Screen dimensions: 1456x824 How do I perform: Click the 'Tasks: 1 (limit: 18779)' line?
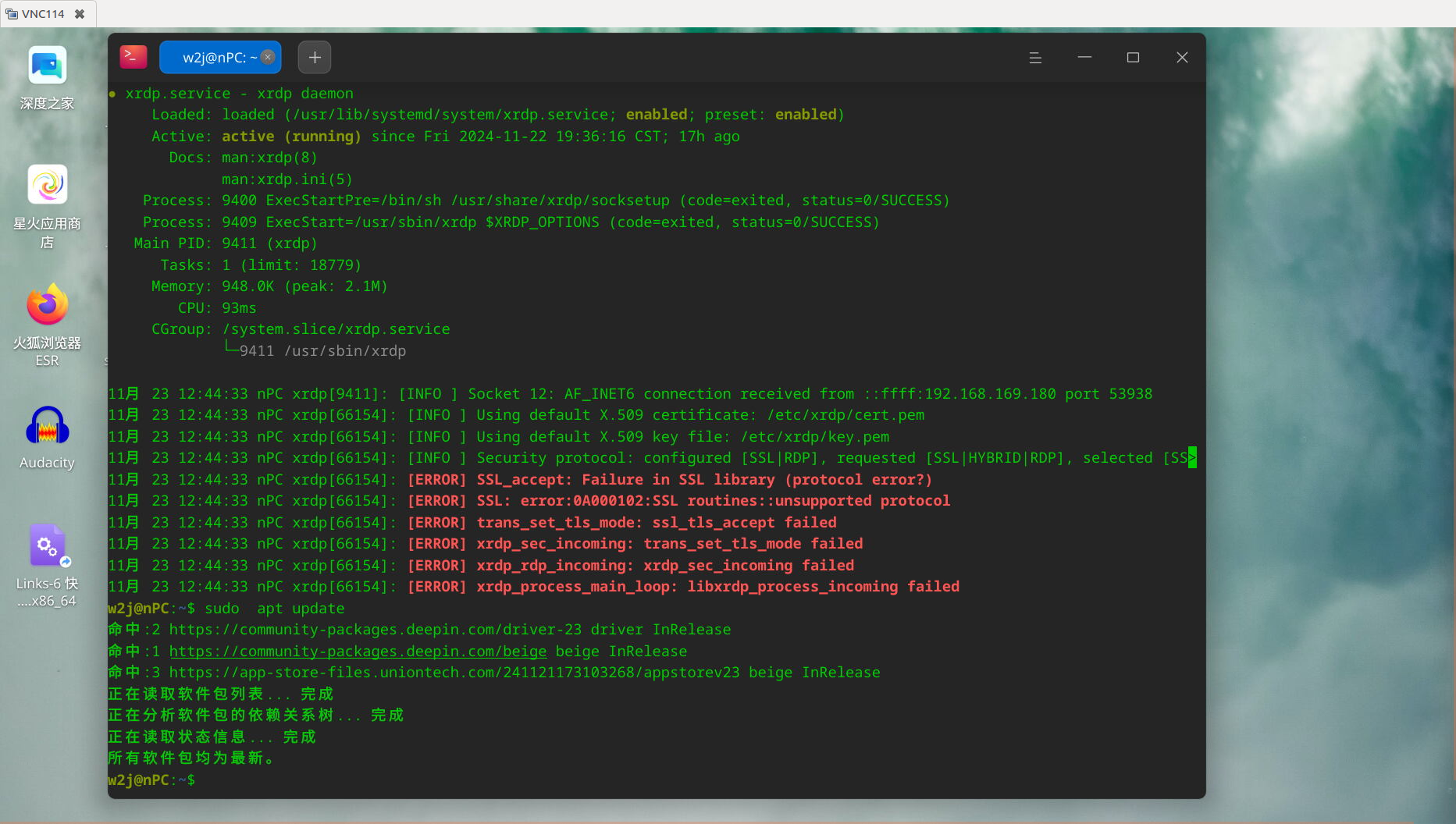tap(261, 265)
